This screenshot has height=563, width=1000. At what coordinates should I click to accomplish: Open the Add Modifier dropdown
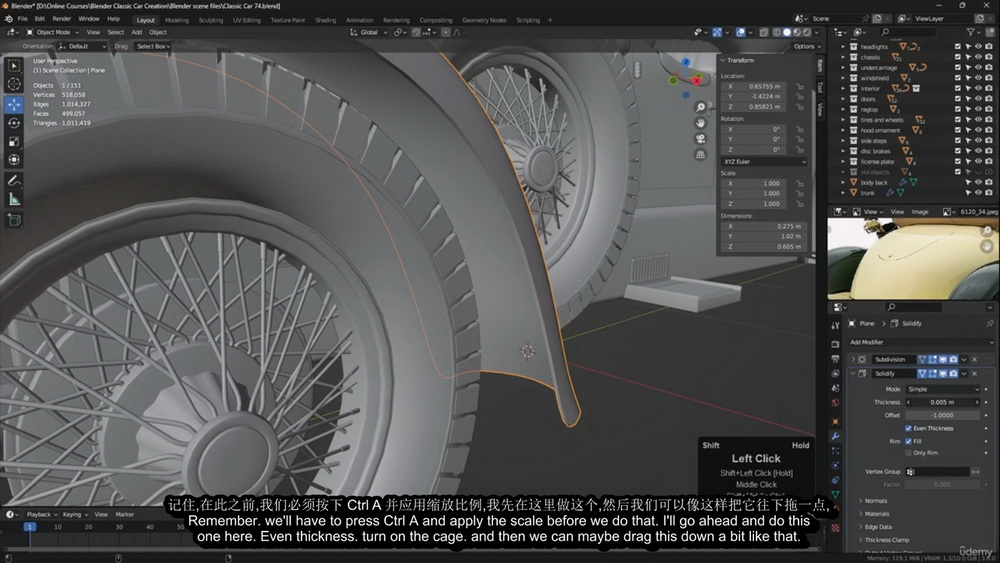(x=921, y=342)
